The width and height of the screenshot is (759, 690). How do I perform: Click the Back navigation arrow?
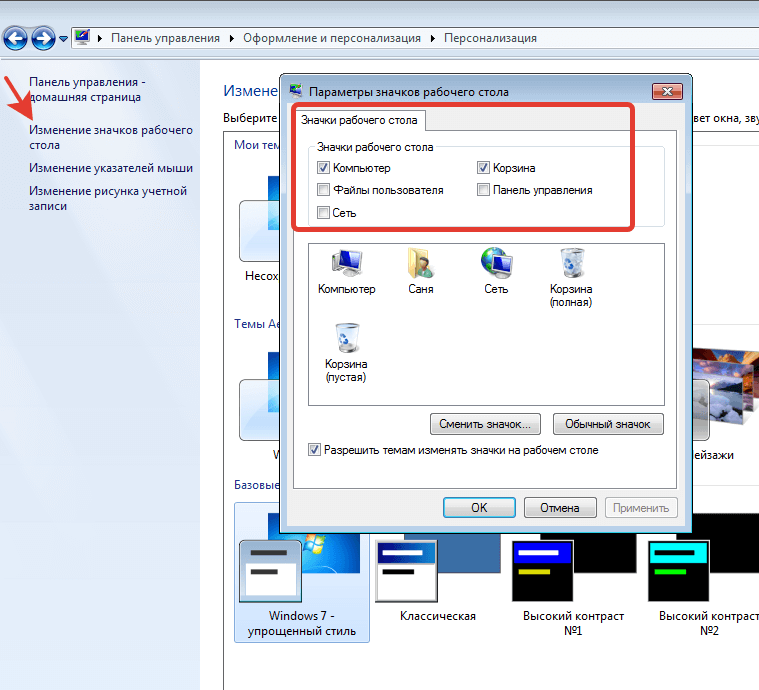click(x=15, y=39)
